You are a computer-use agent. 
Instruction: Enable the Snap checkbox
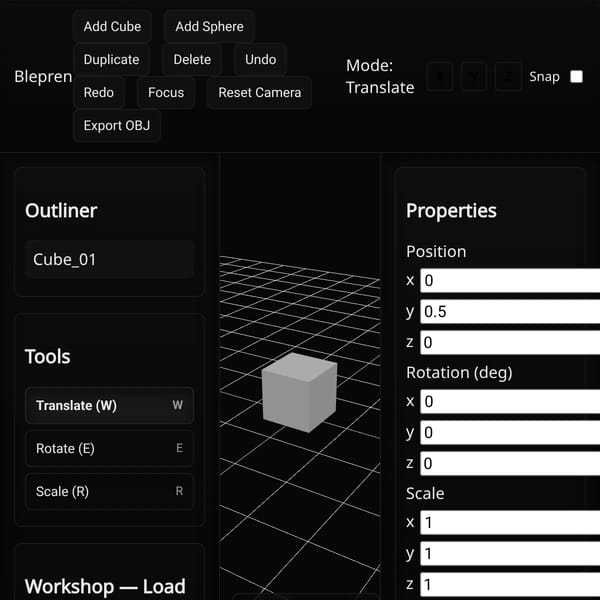pos(576,77)
